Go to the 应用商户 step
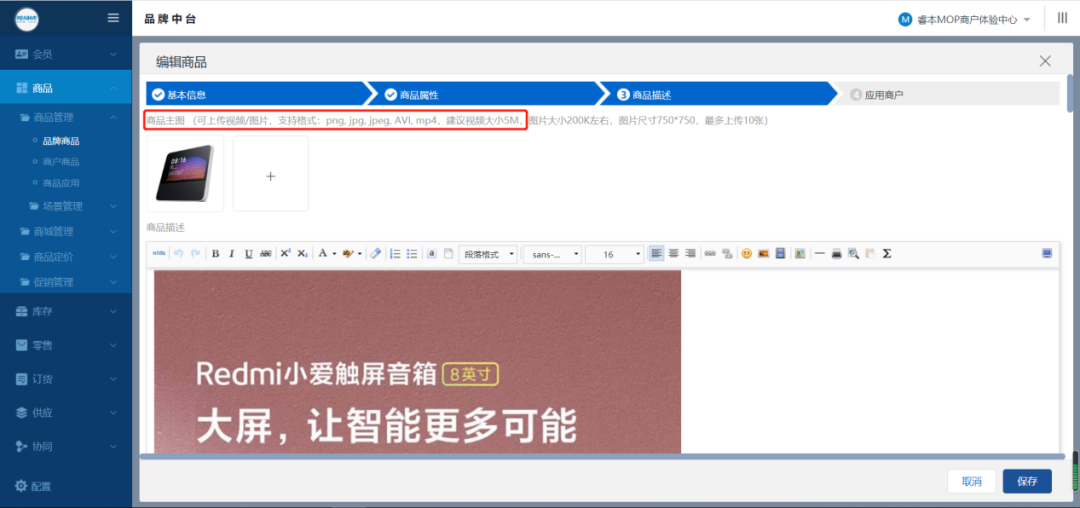Image resolution: width=1080 pixels, height=508 pixels. (x=947, y=94)
